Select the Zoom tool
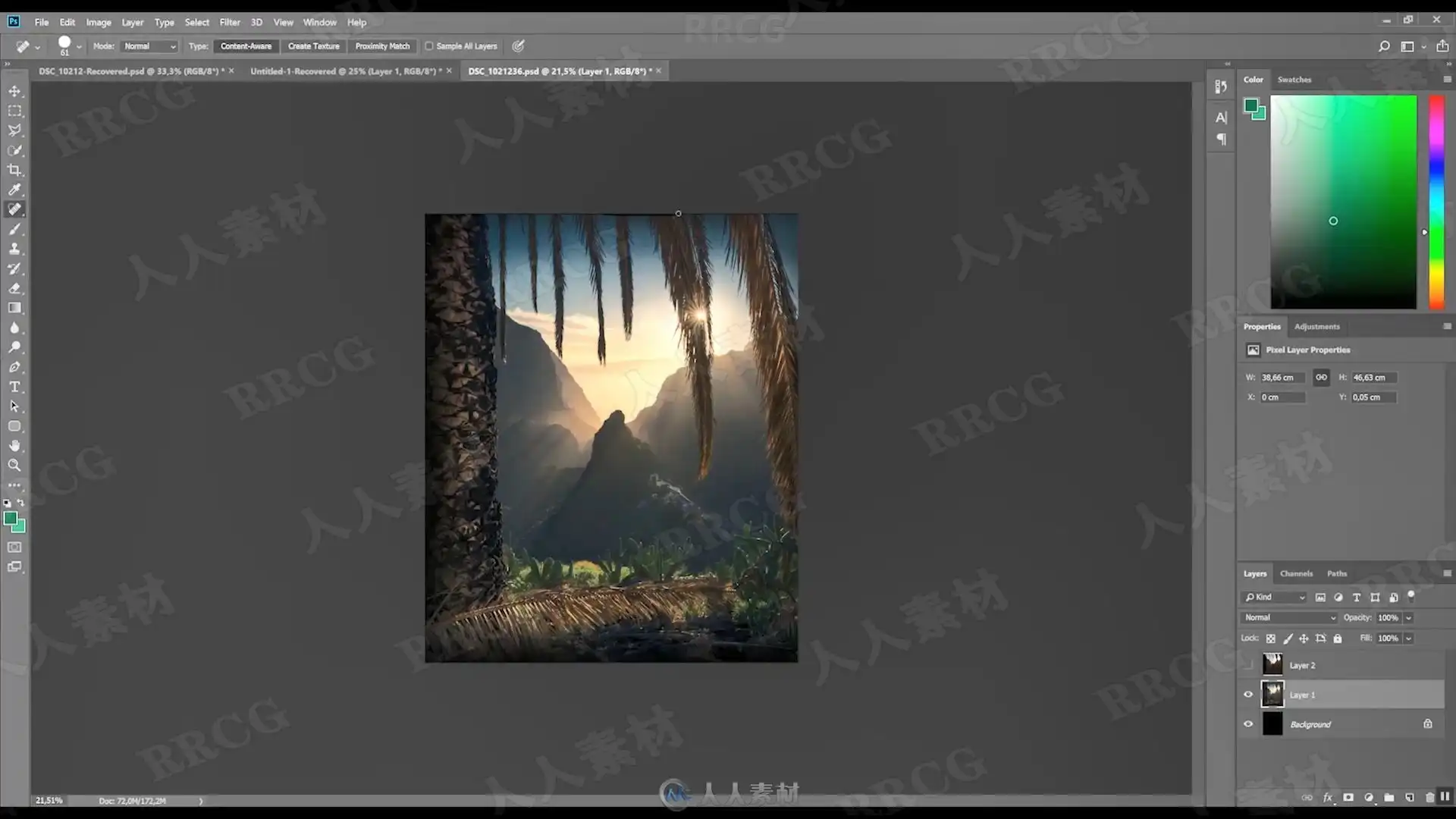Screen dimensions: 1456x819 (x=14, y=466)
